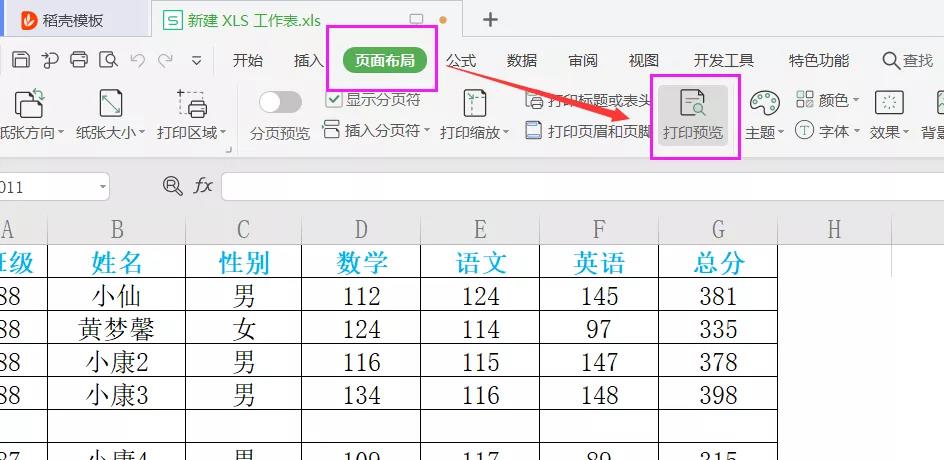Switch to 稻壳模板 tab
Screen dimensions: 944x460
[x=63, y=20]
